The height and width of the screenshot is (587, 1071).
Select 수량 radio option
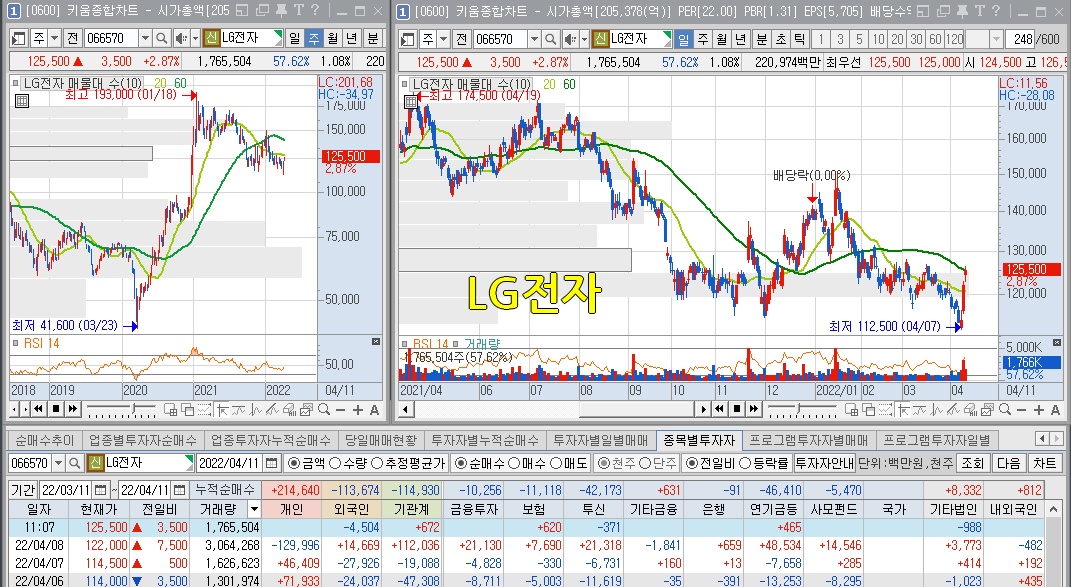point(335,463)
